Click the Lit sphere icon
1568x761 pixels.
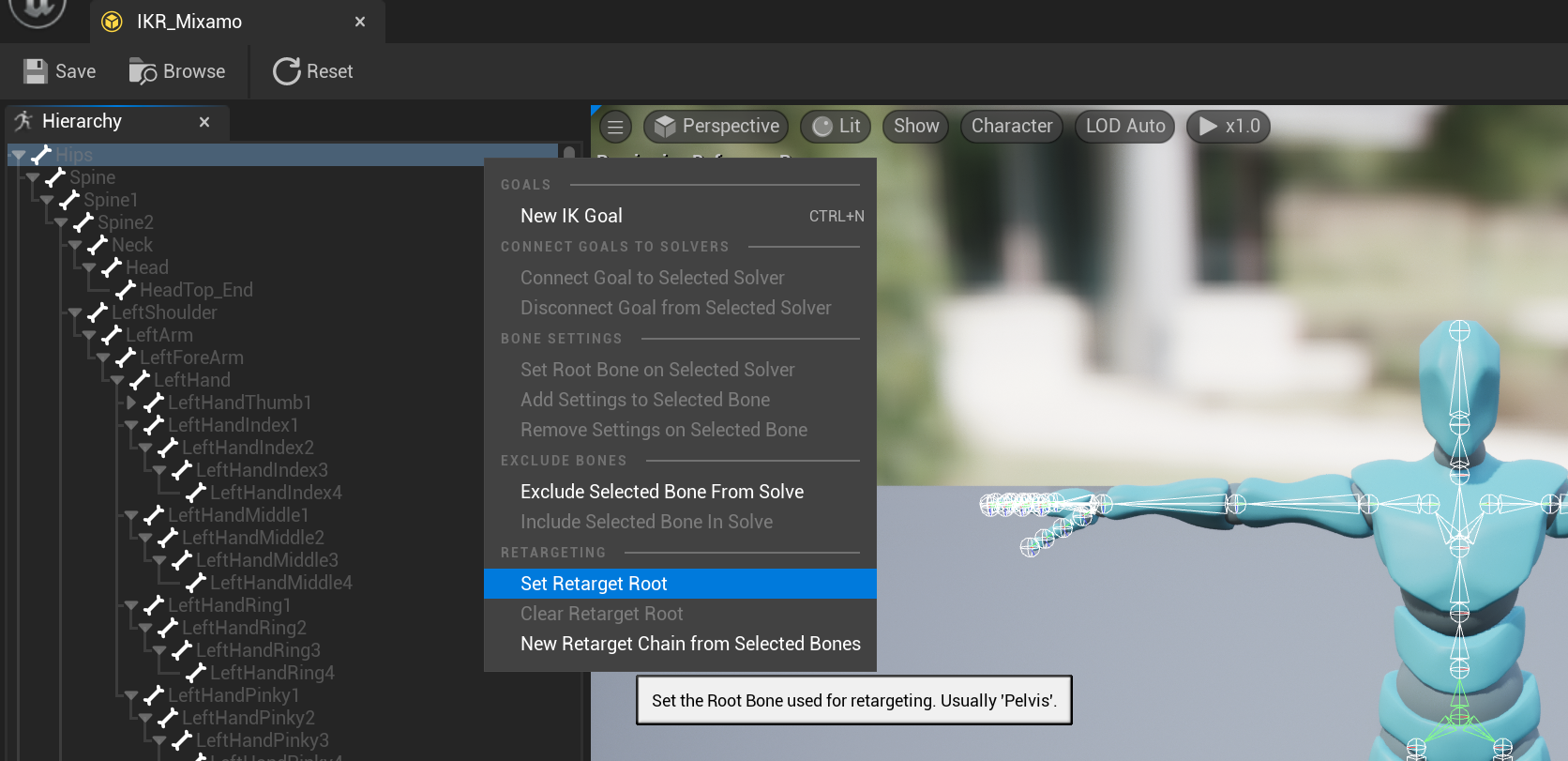tap(822, 127)
